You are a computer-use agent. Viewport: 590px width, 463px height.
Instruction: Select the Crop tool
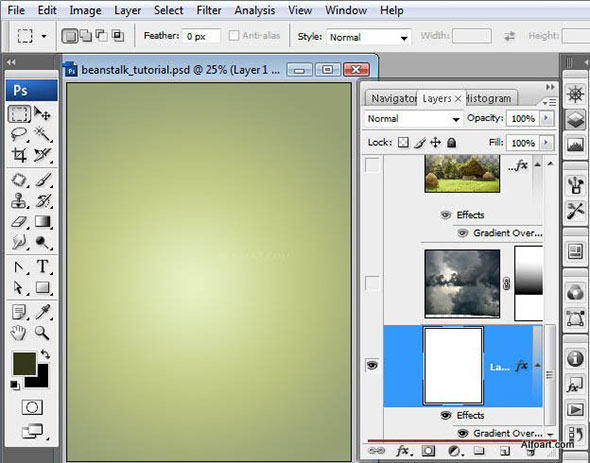19,155
